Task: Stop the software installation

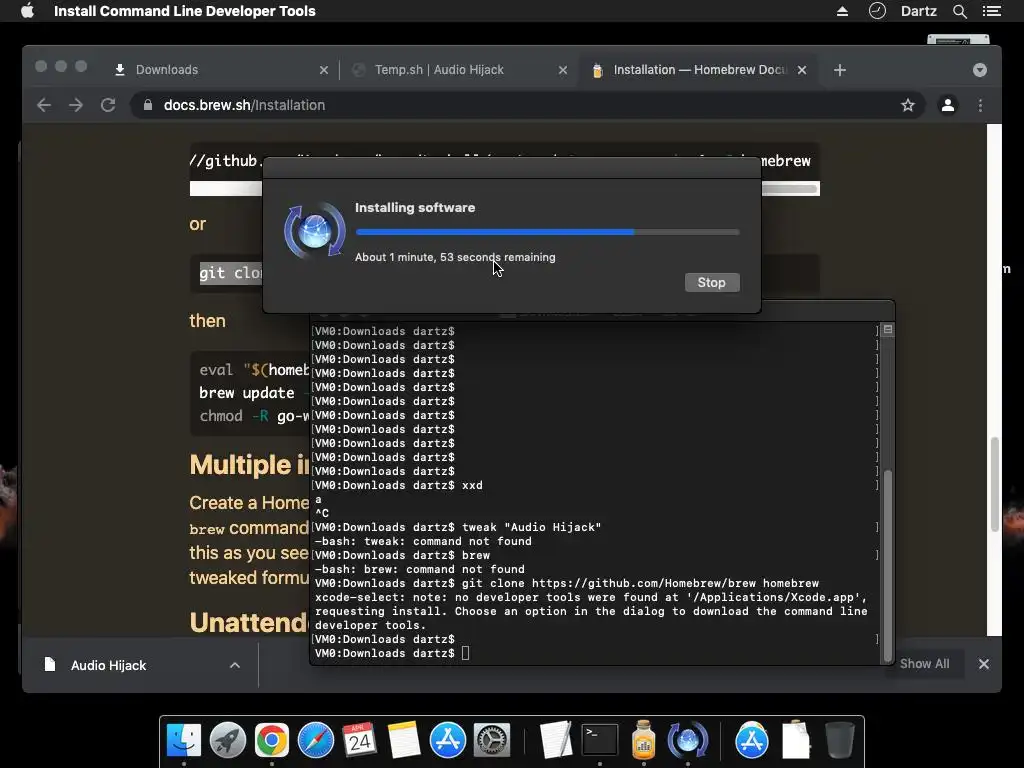Action: (x=712, y=283)
